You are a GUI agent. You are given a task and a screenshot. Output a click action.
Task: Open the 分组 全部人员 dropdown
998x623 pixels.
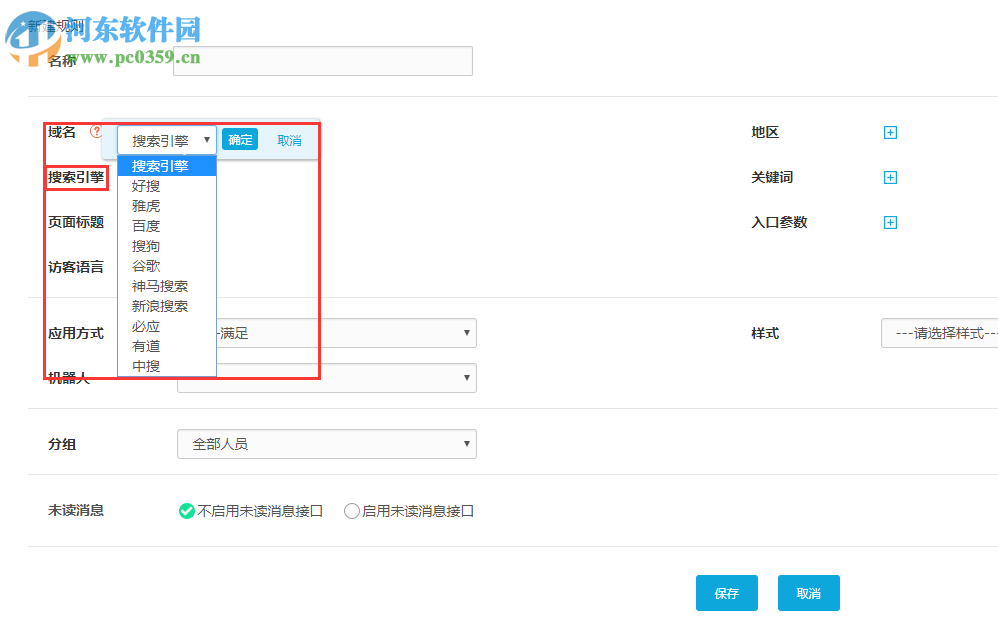[x=326, y=444]
